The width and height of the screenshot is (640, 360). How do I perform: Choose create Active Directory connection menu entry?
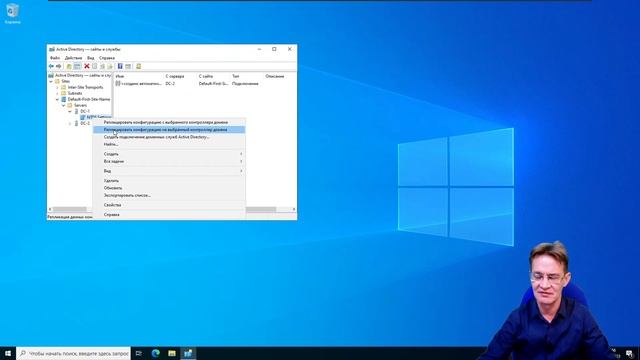tap(169, 137)
